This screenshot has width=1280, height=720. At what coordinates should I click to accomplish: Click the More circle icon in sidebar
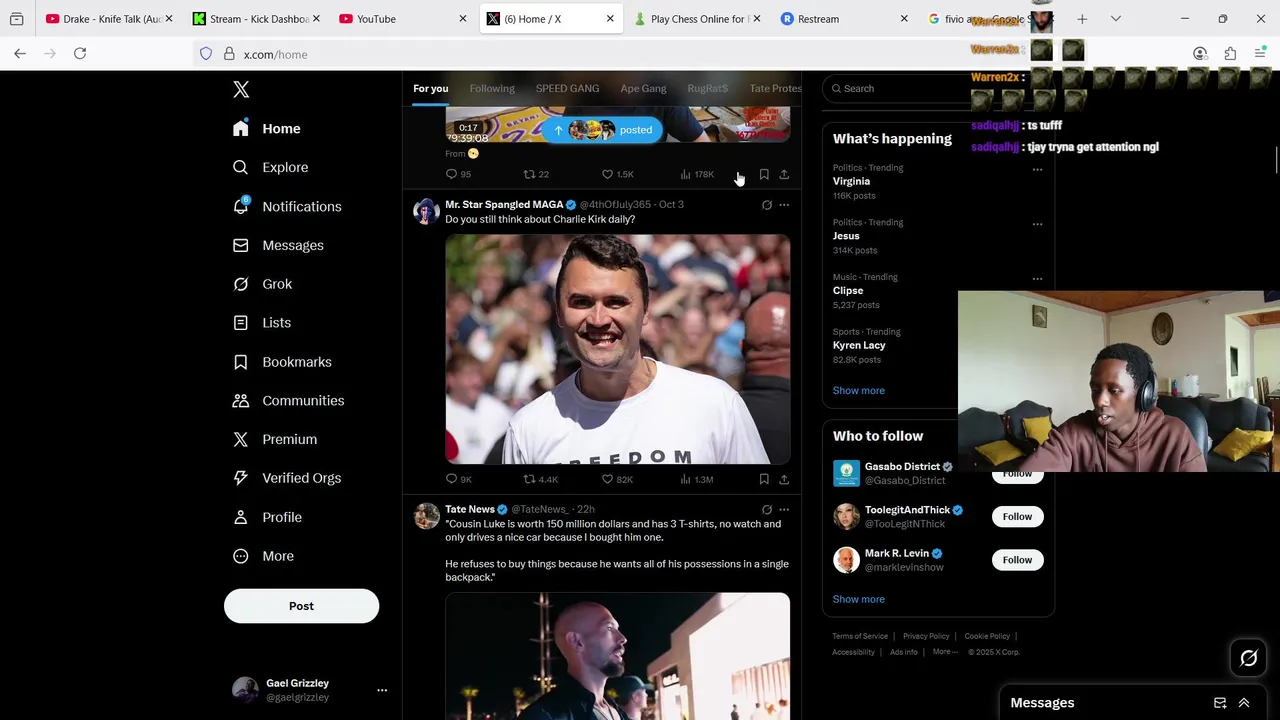coord(241,556)
